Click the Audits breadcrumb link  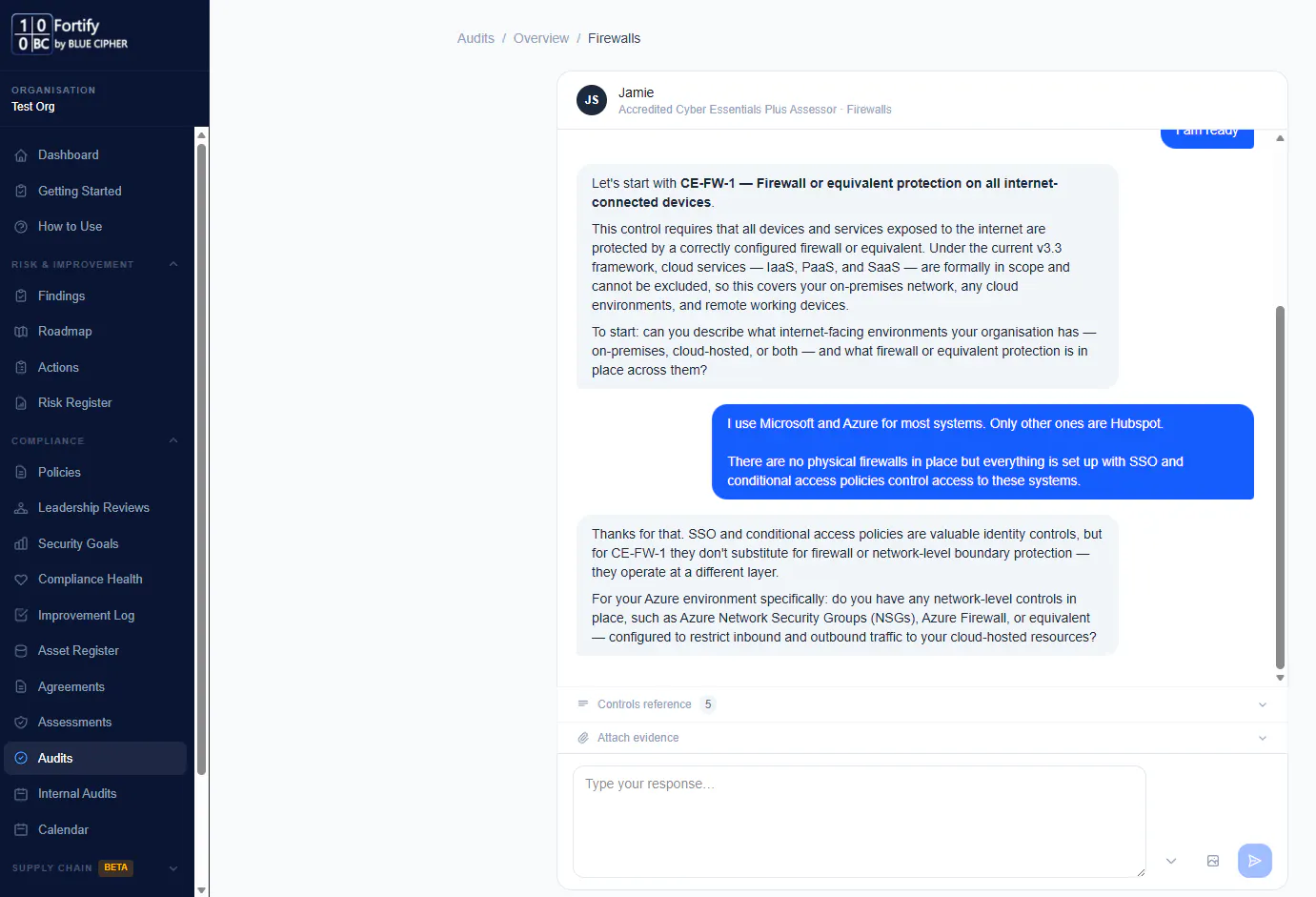pos(476,38)
